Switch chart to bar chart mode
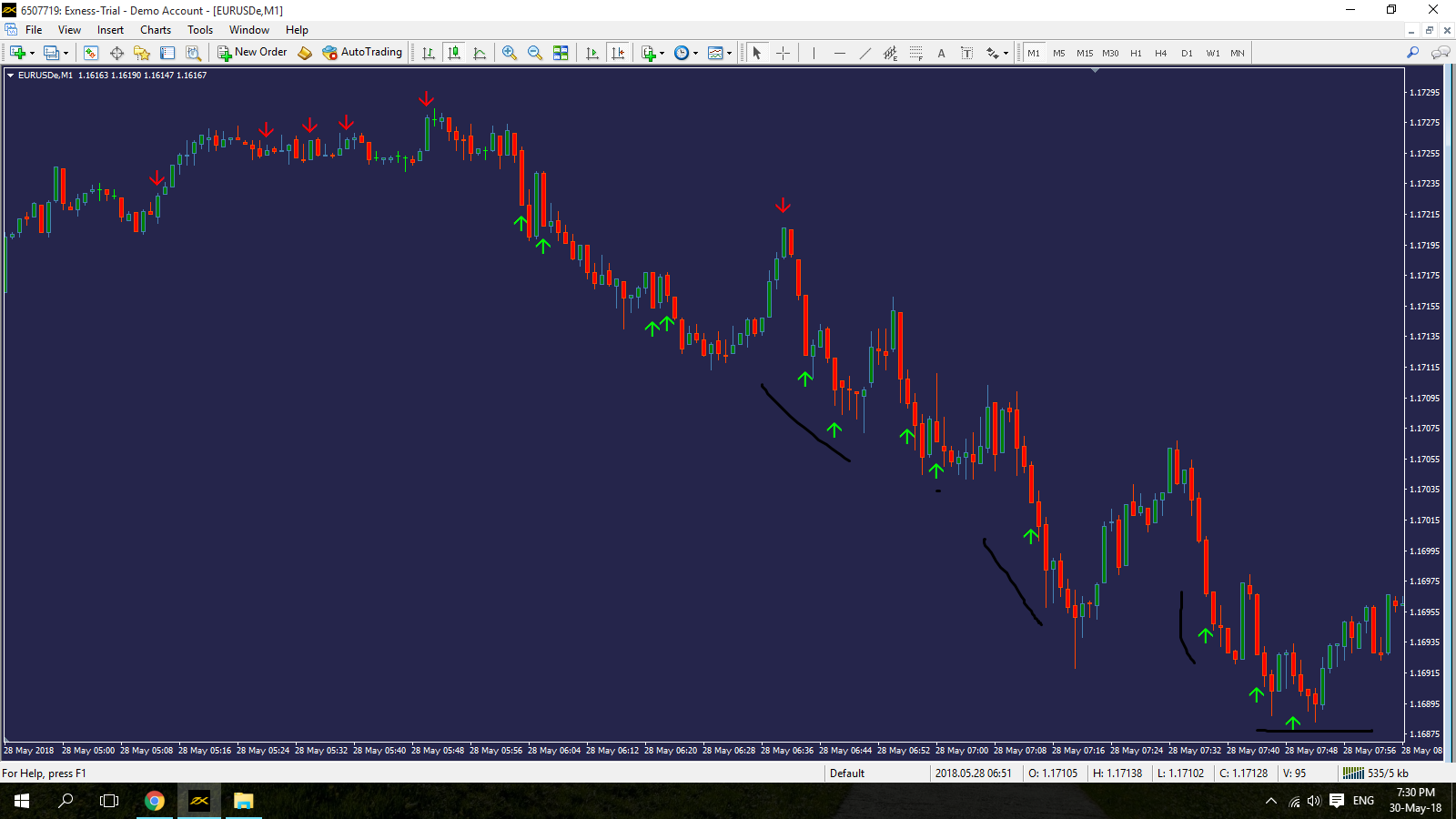 click(x=429, y=53)
